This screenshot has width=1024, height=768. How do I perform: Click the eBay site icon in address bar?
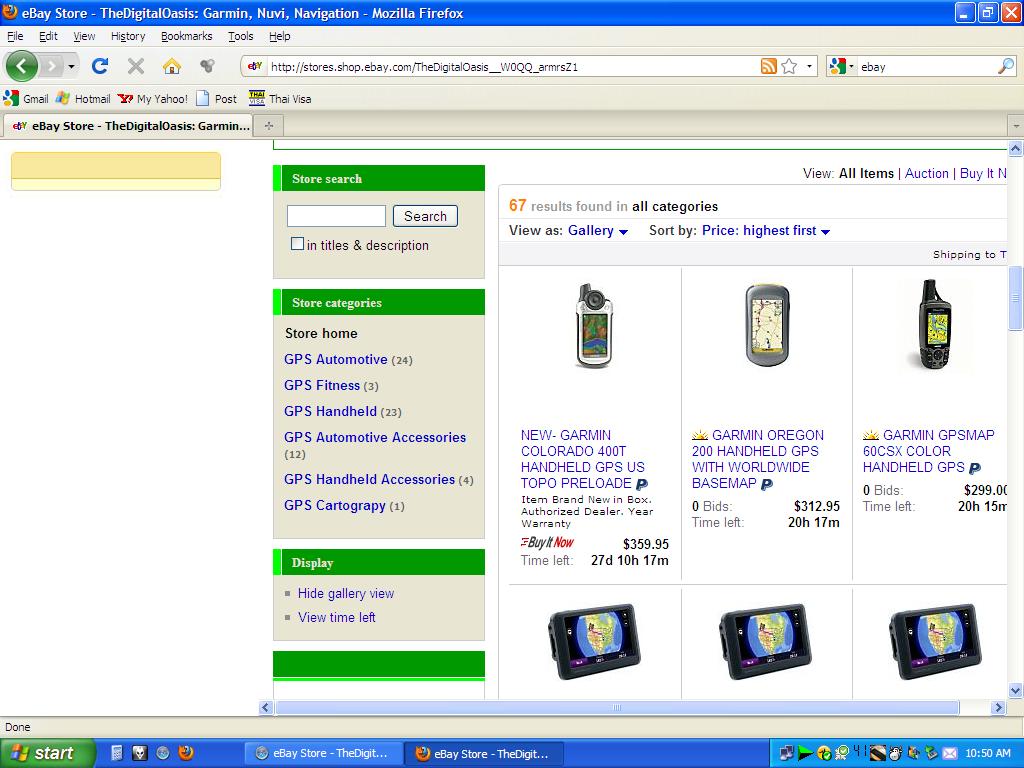point(255,66)
